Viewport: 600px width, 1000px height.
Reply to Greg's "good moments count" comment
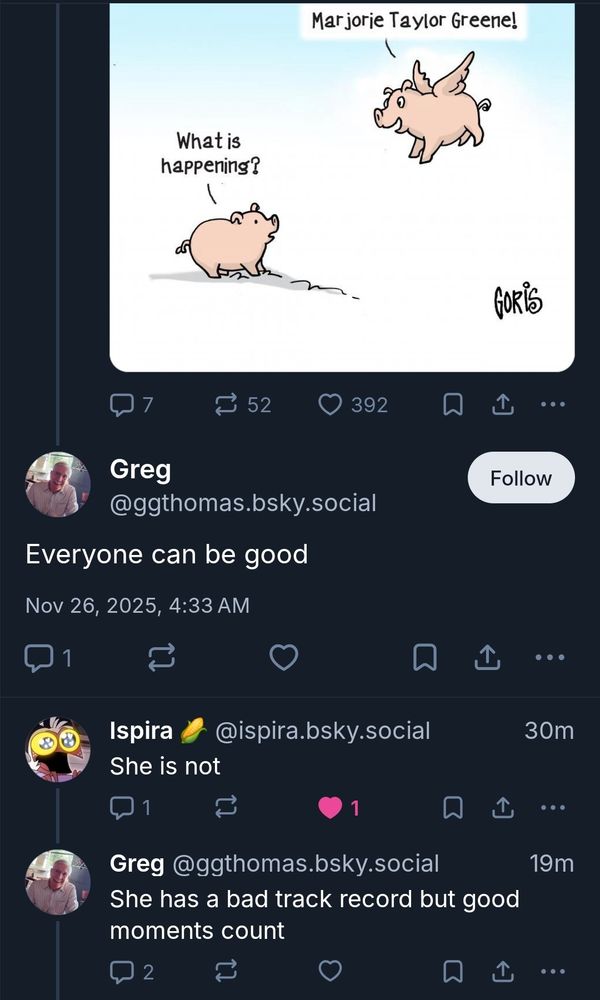132,971
